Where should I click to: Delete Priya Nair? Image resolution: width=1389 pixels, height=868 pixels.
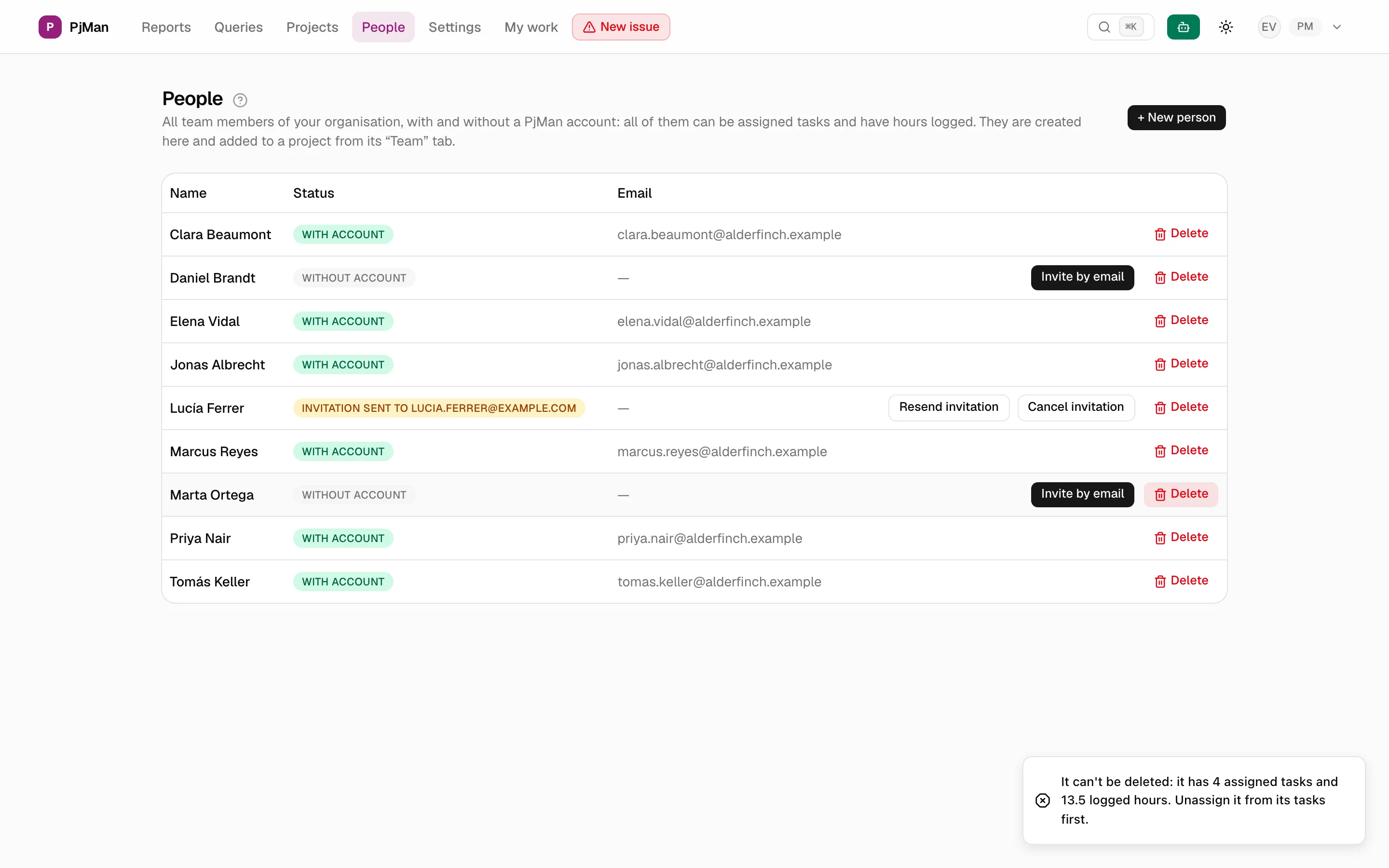click(1181, 537)
